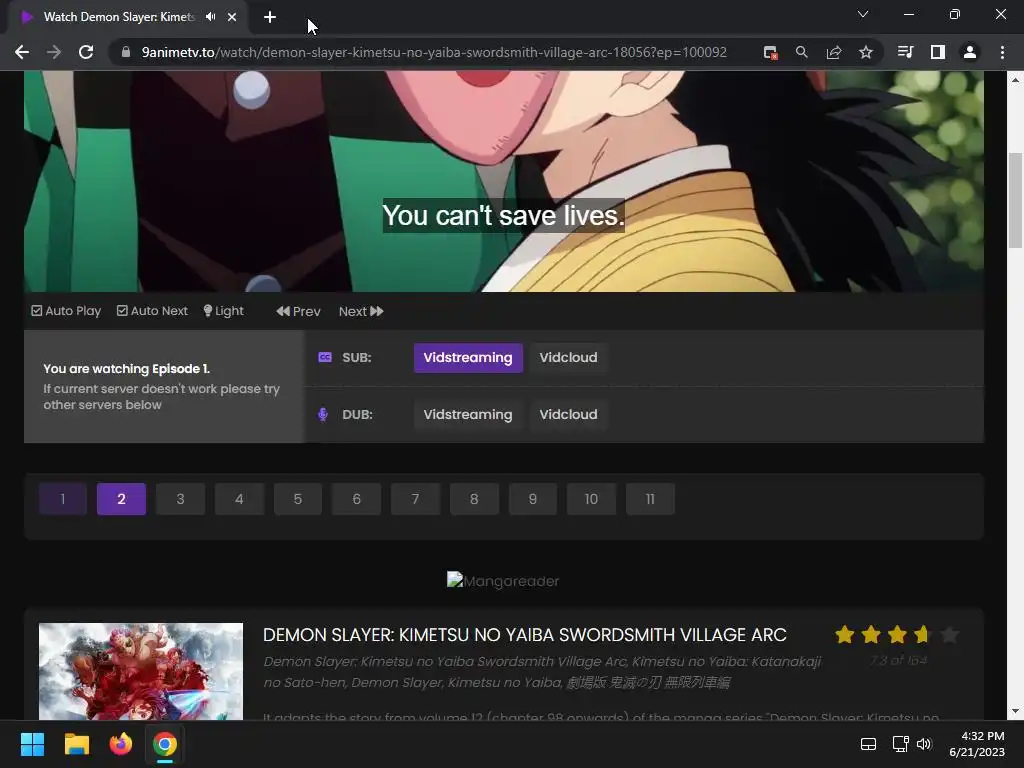The image size is (1024, 768).
Task: Click the Mangareader banner image
Action: (503, 581)
